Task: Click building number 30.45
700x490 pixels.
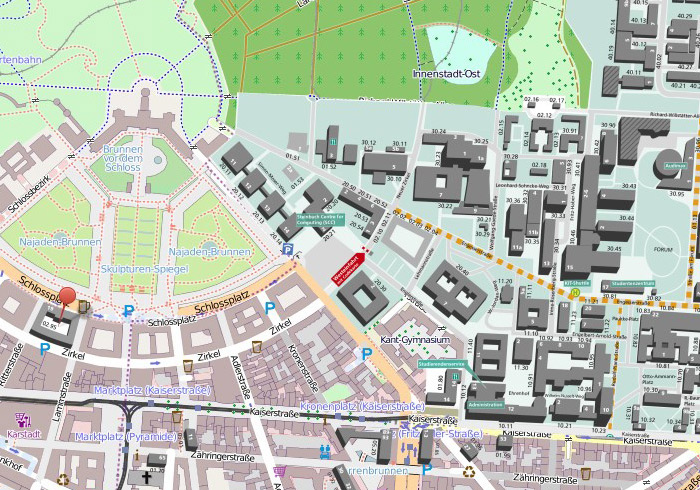Action: pyautogui.click(x=614, y=249)
